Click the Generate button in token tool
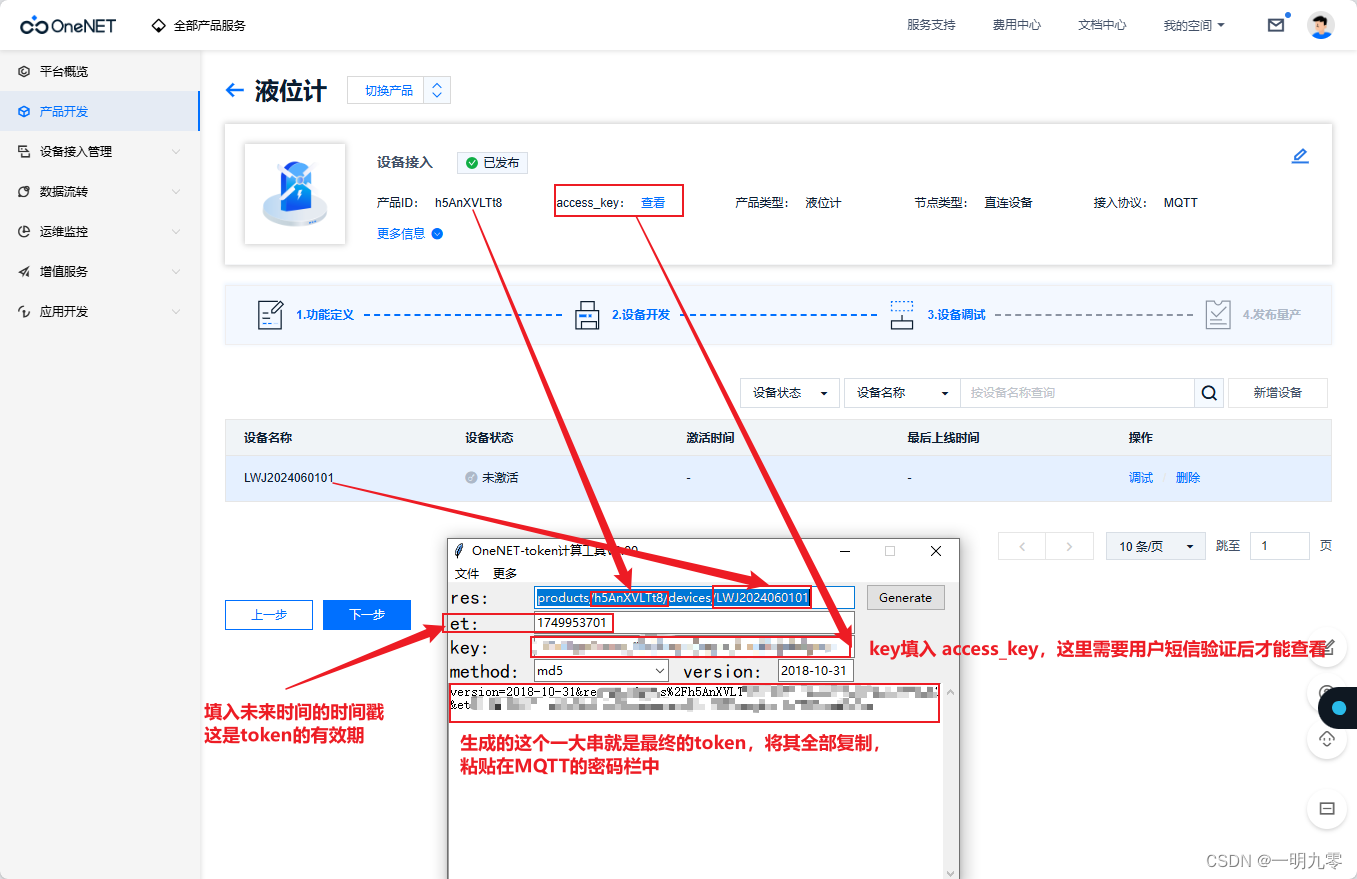Screen dimensions: 1357x879 [x=905, y=598]
